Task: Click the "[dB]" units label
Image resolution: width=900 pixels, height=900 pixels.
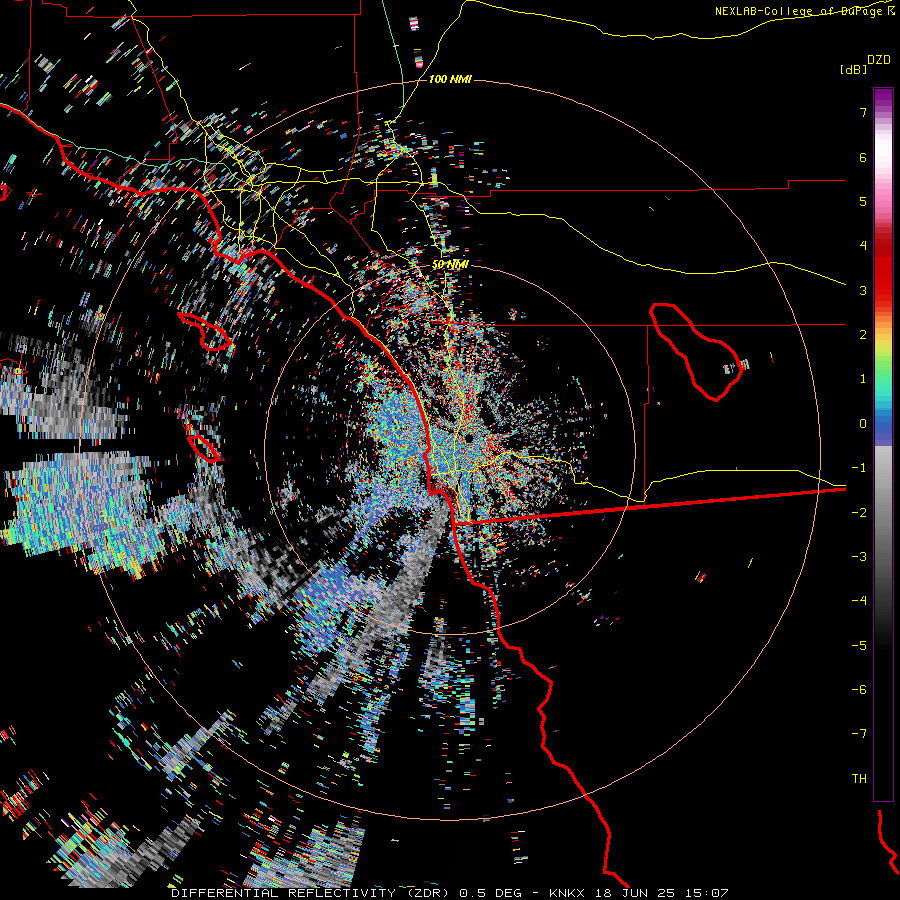Action: click(853, 70)
